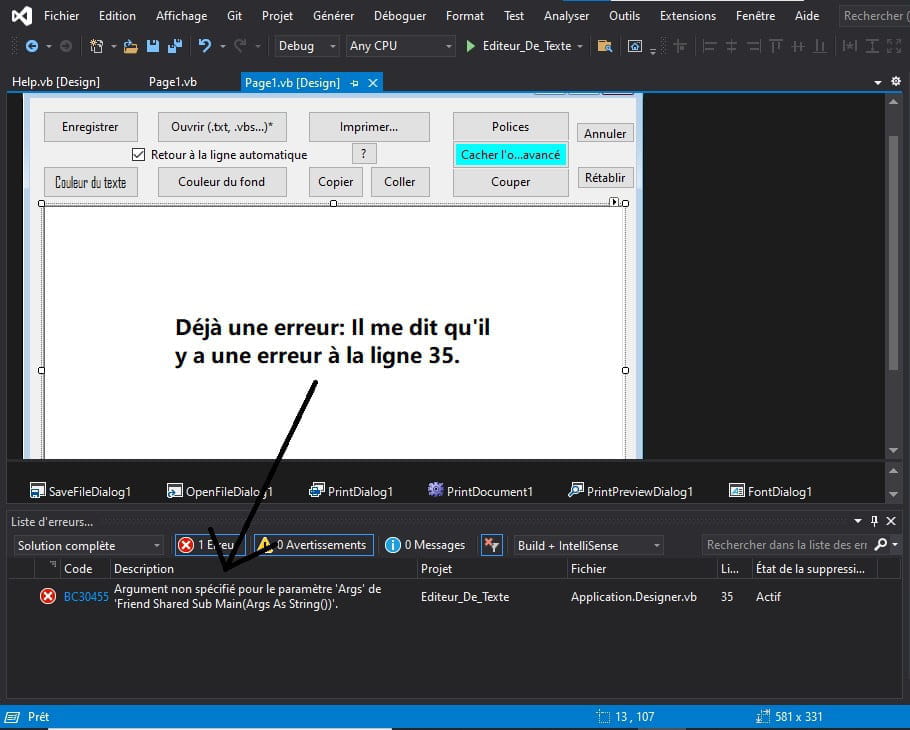Toggle the '0 Messages' filter button

(425, 545)
